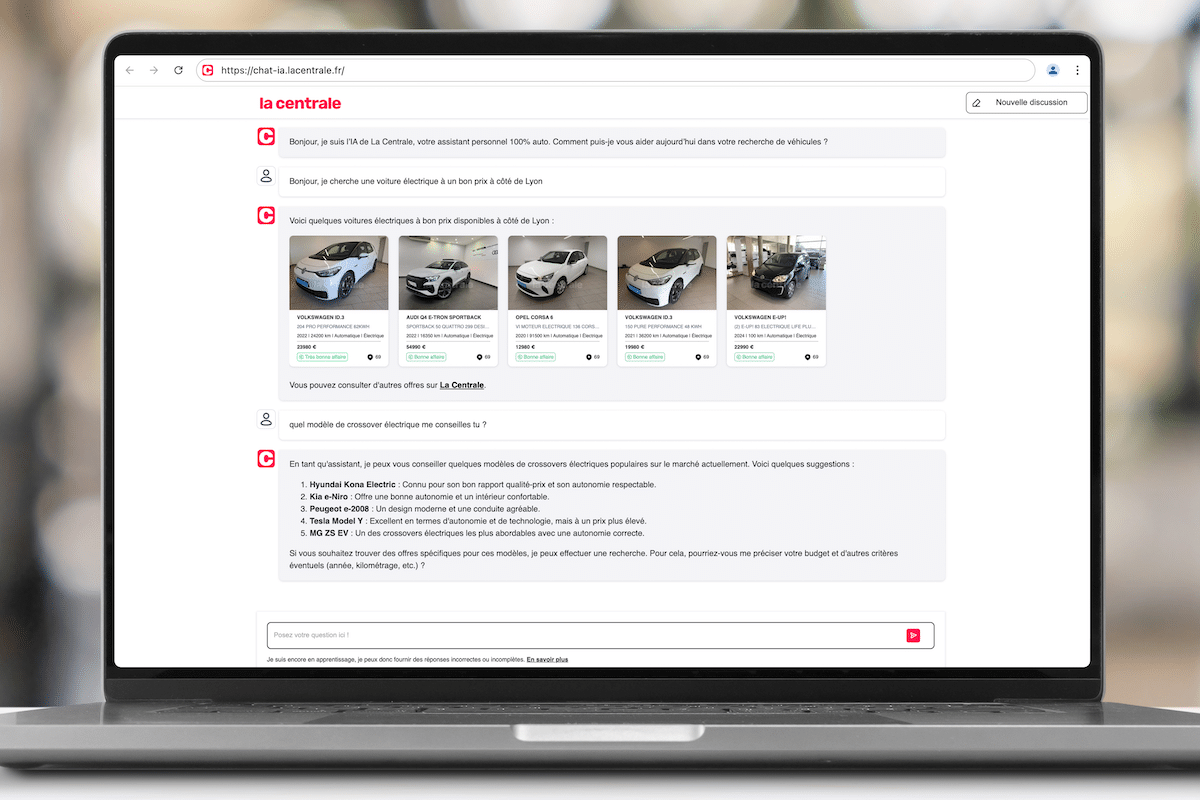Click the browser back arrow
The height and width of the screenshot is (800, 1200).
point(129,70)
